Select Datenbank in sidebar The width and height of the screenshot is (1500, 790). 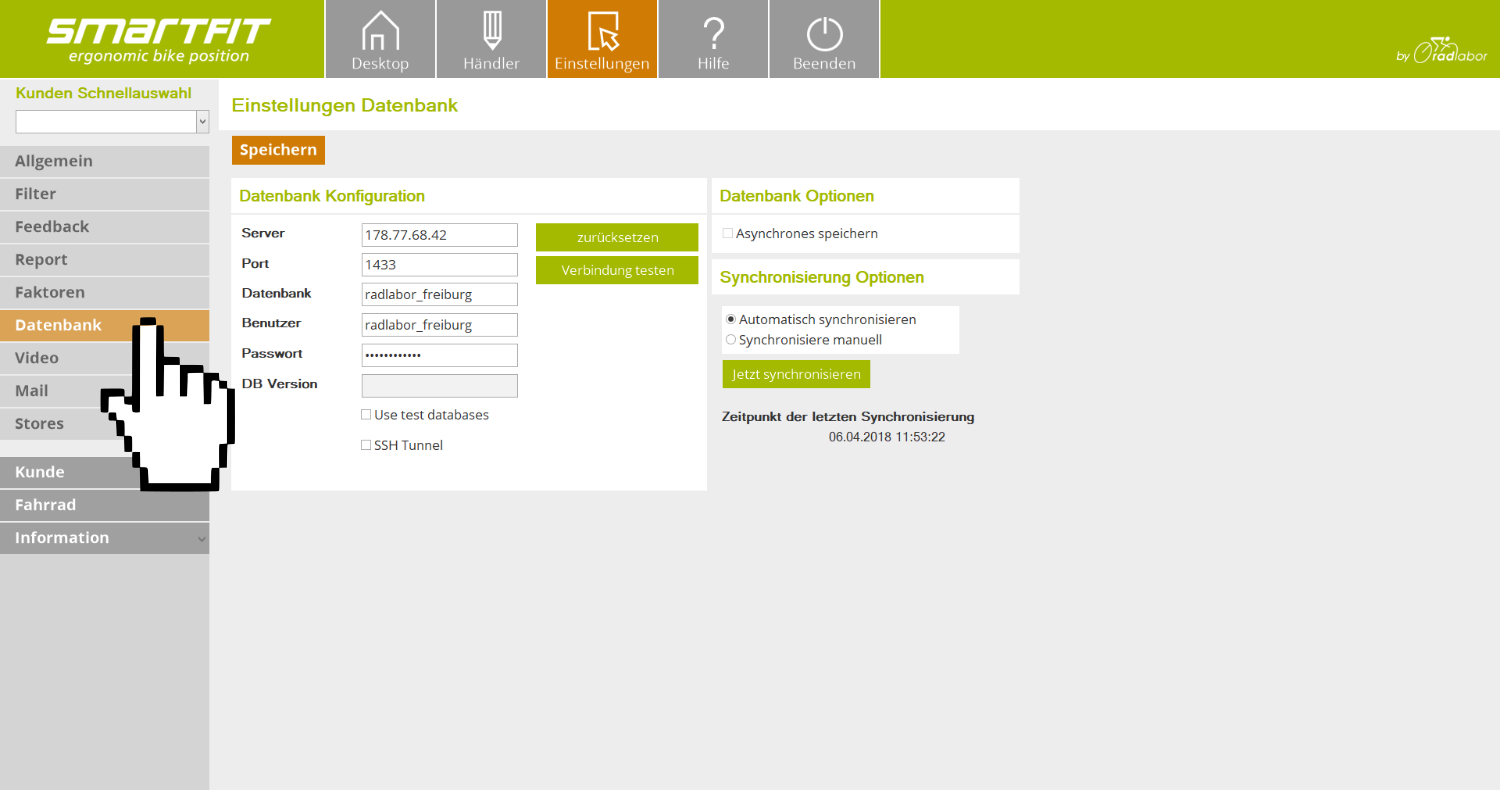(104, 325)
